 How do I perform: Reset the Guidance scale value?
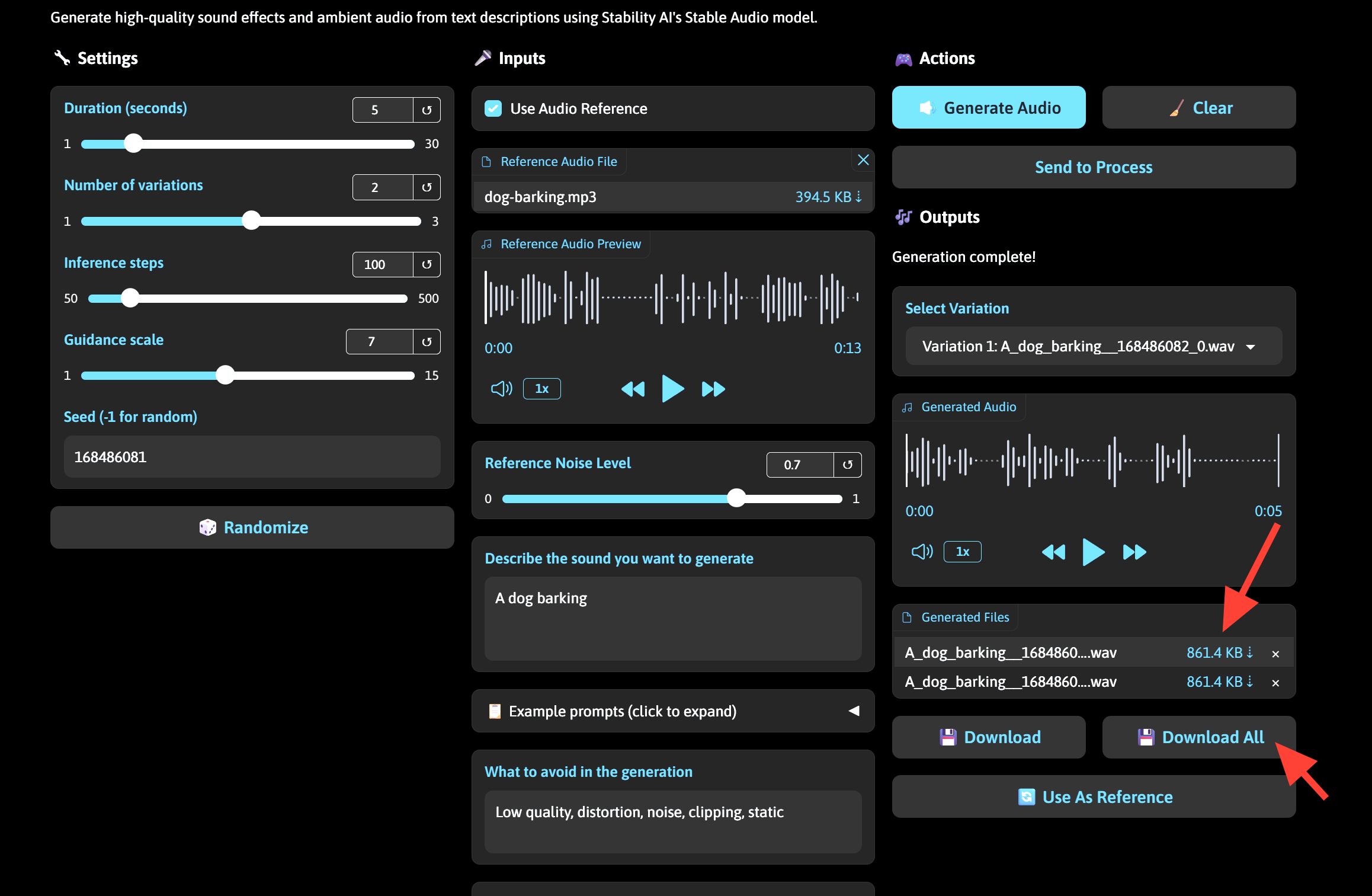(427, 341)
